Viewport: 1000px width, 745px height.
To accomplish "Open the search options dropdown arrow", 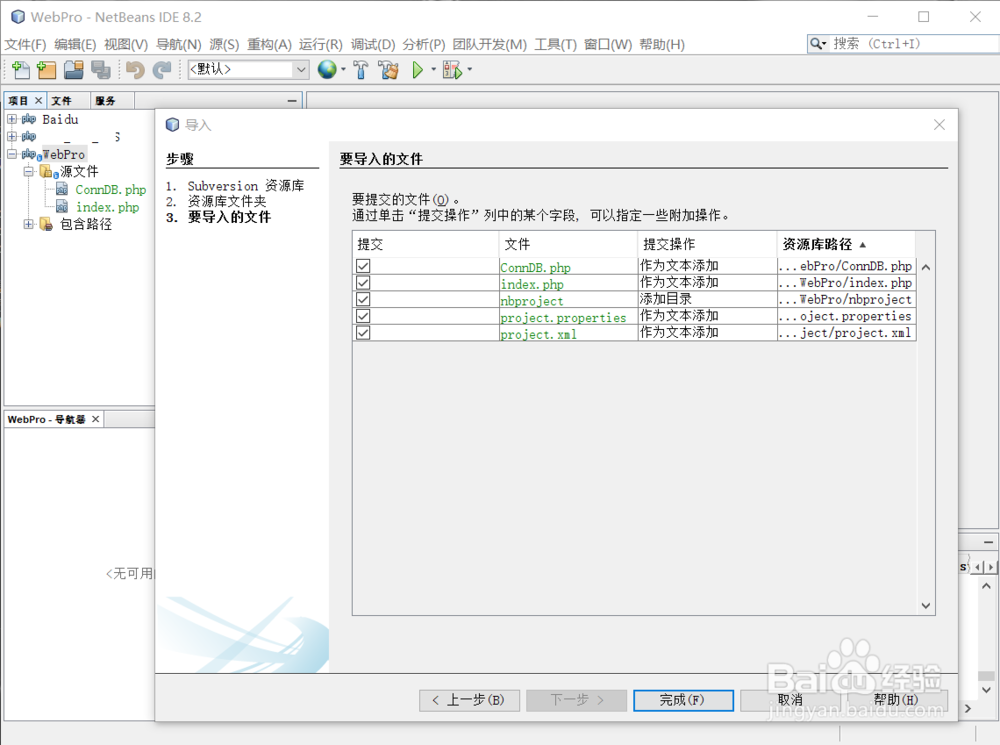I will (x=824, y=44).
